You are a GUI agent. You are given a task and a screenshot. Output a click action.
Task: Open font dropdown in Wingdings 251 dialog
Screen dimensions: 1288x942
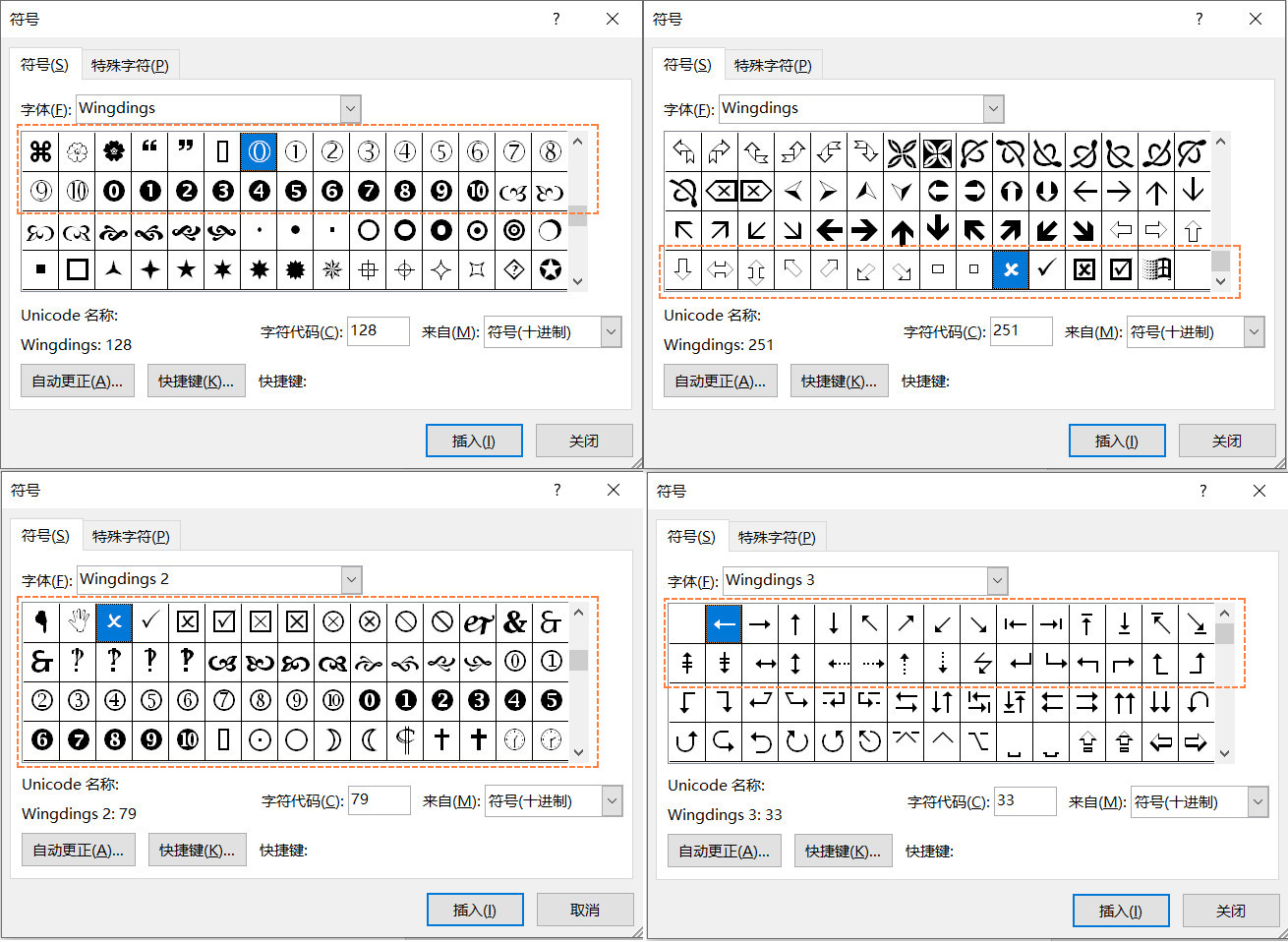(994, 109)
